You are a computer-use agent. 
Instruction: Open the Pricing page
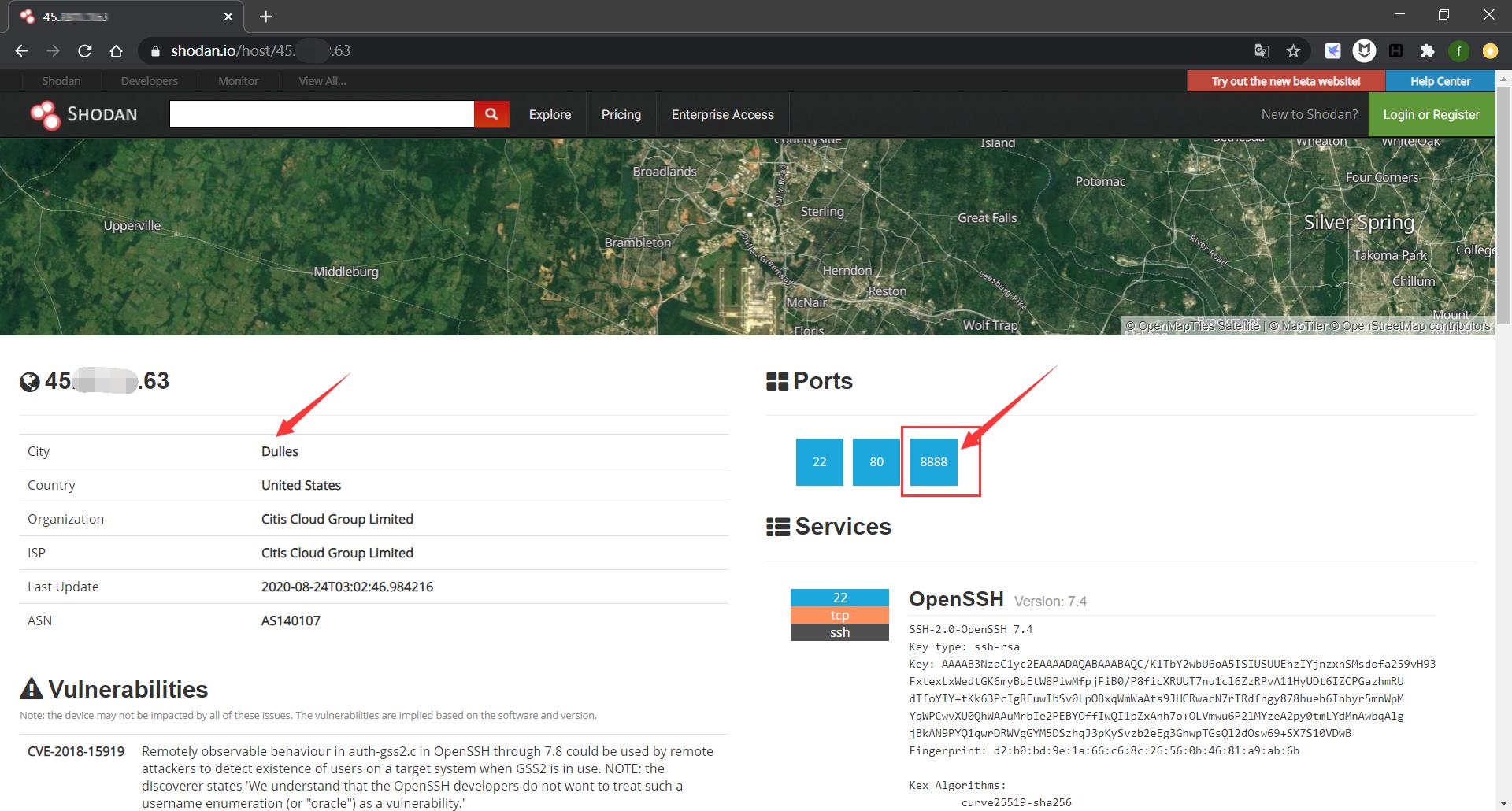coord(621,114)
